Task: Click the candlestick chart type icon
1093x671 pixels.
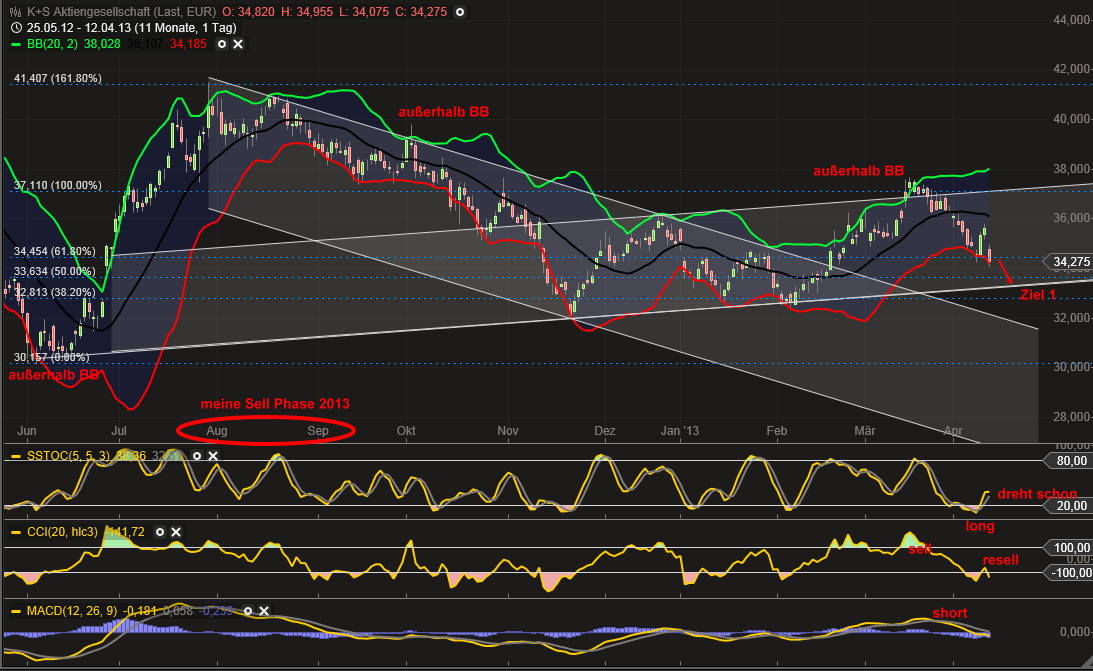Action: tap(15, 12)
